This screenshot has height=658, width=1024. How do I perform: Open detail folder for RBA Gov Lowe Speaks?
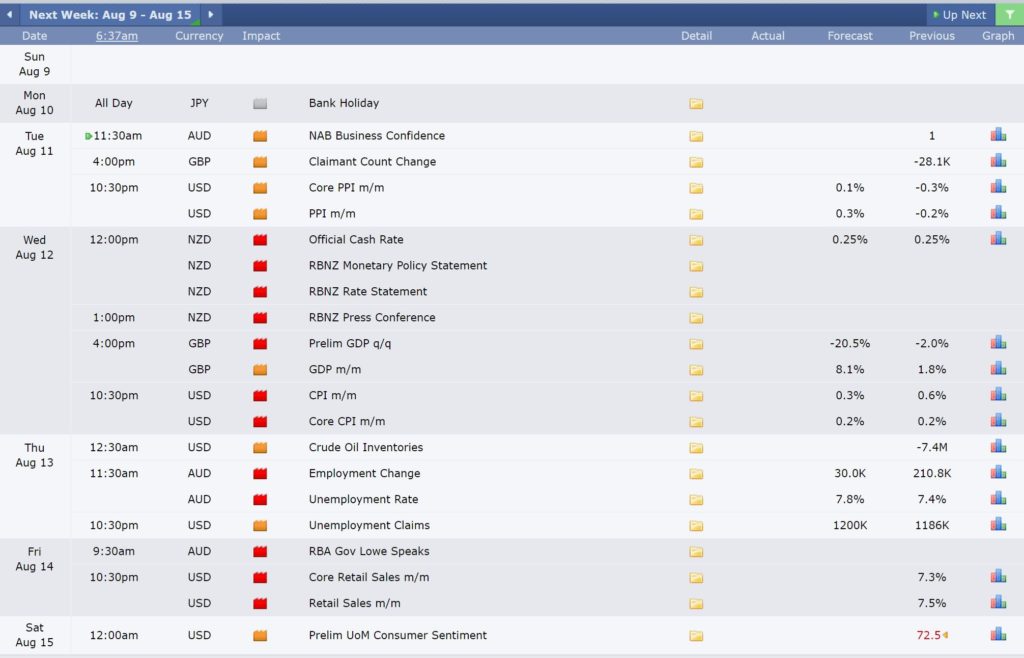[696, 552]
